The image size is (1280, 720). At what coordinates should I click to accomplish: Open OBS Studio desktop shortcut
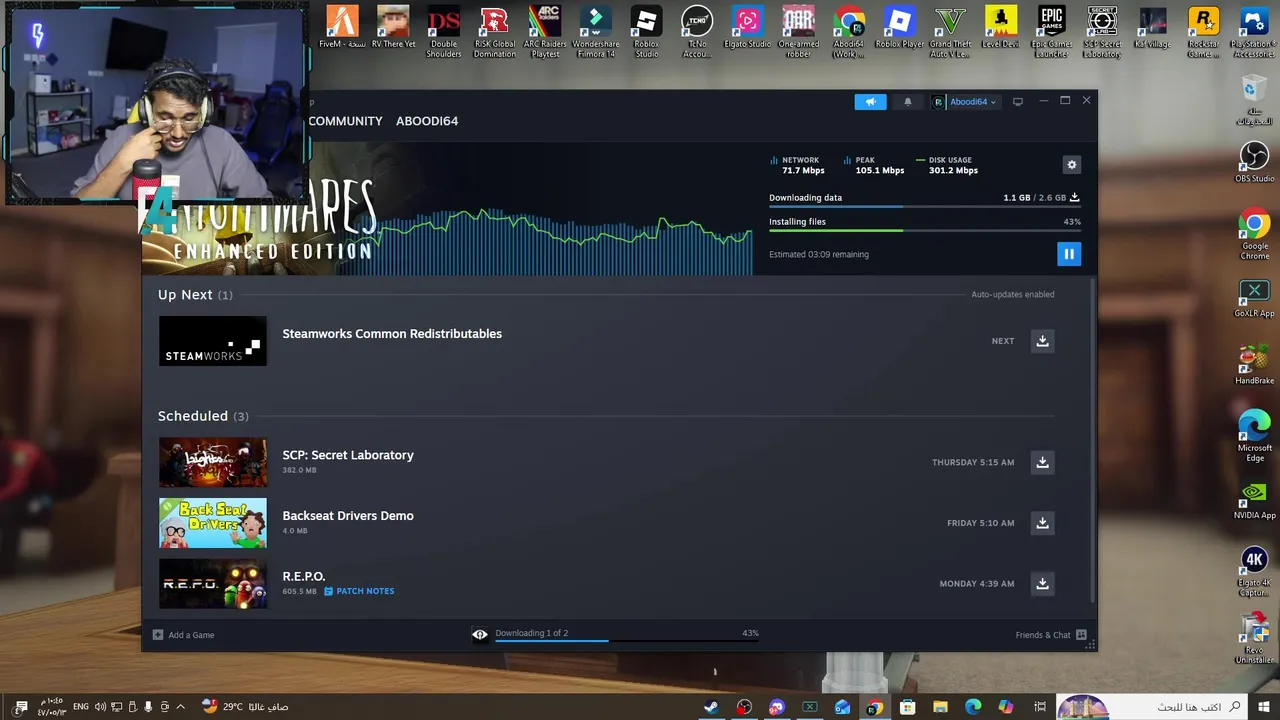point(1254,162)
